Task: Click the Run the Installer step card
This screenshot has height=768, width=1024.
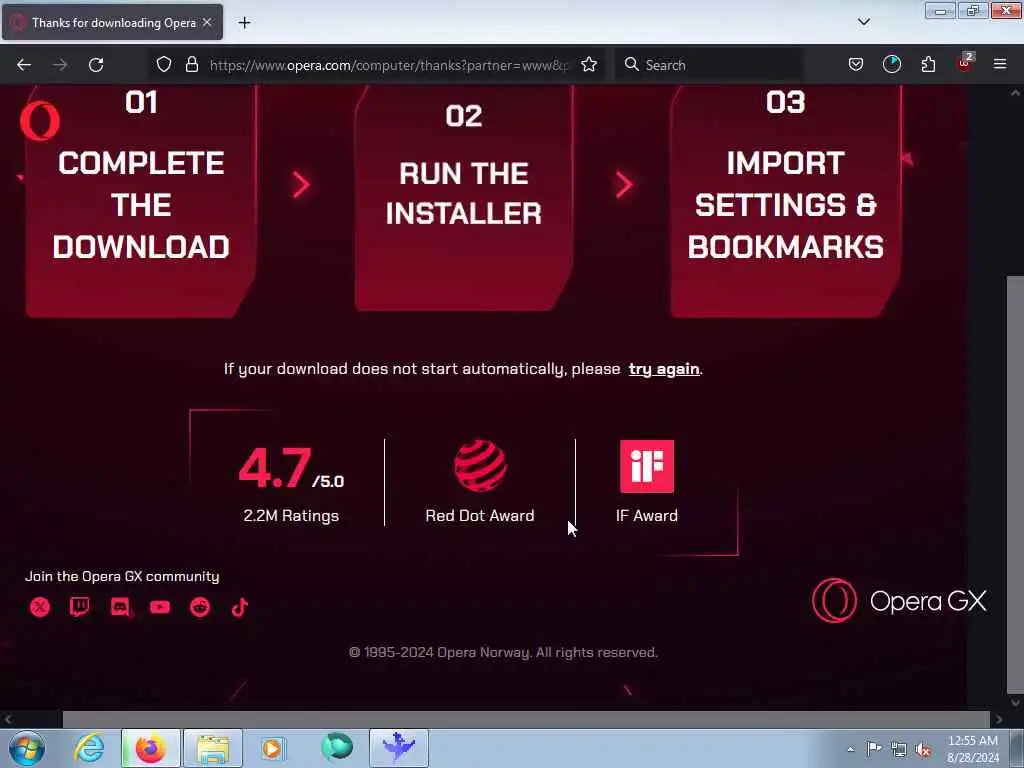Action: (x=464, y=198)
